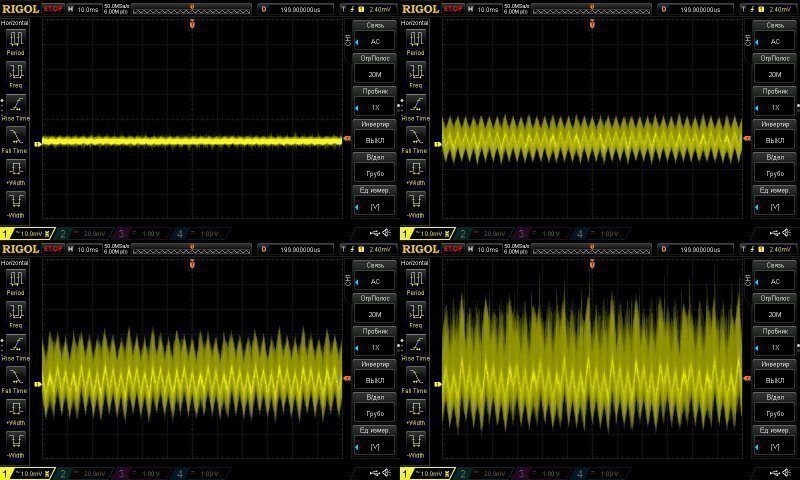Select the Fall Time measurement in the top-right capture
The height and width of the screenshot is (480, 800).
point(416,136)
